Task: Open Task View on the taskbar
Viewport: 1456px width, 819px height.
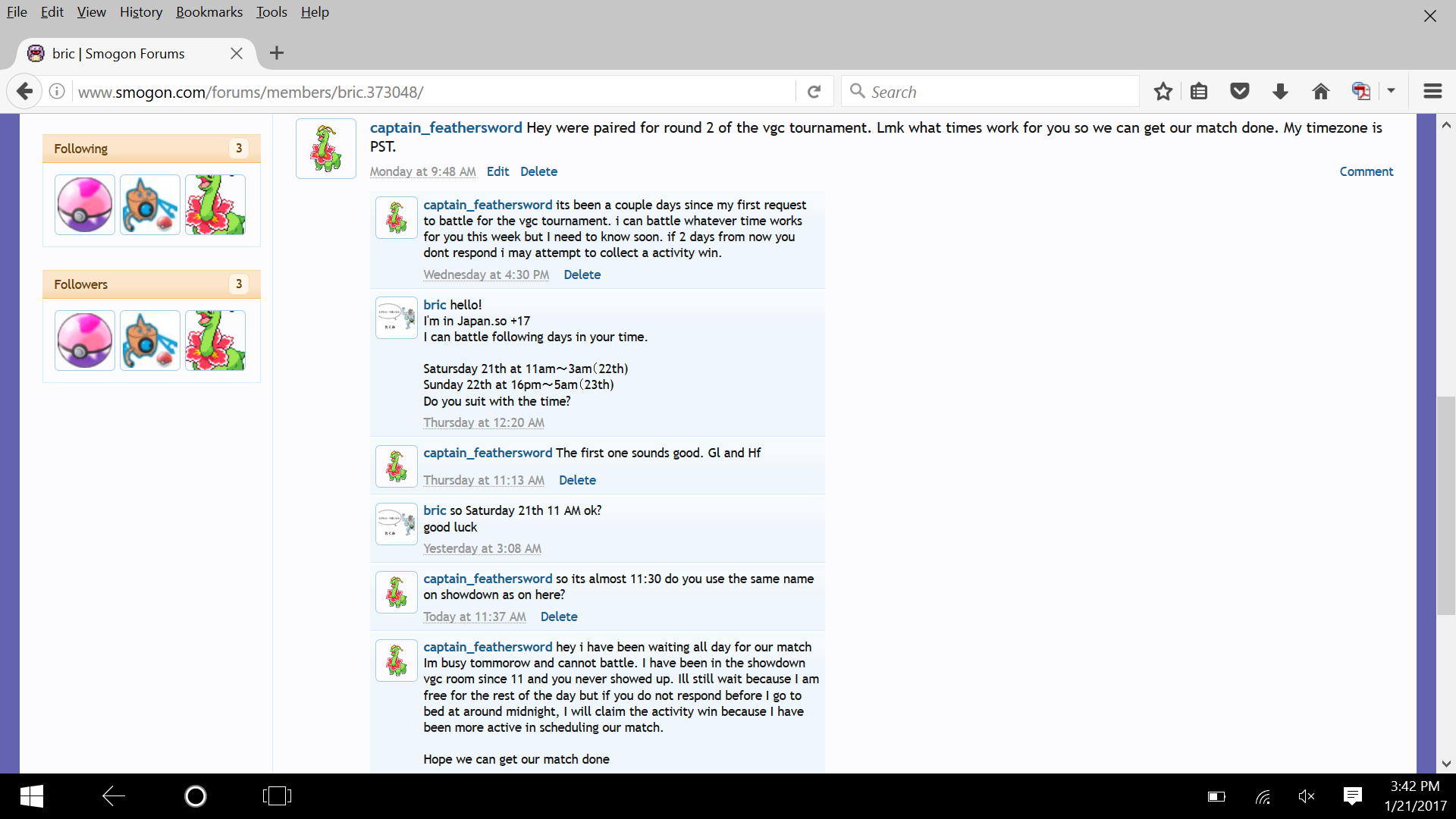Action: click(277, 796)
